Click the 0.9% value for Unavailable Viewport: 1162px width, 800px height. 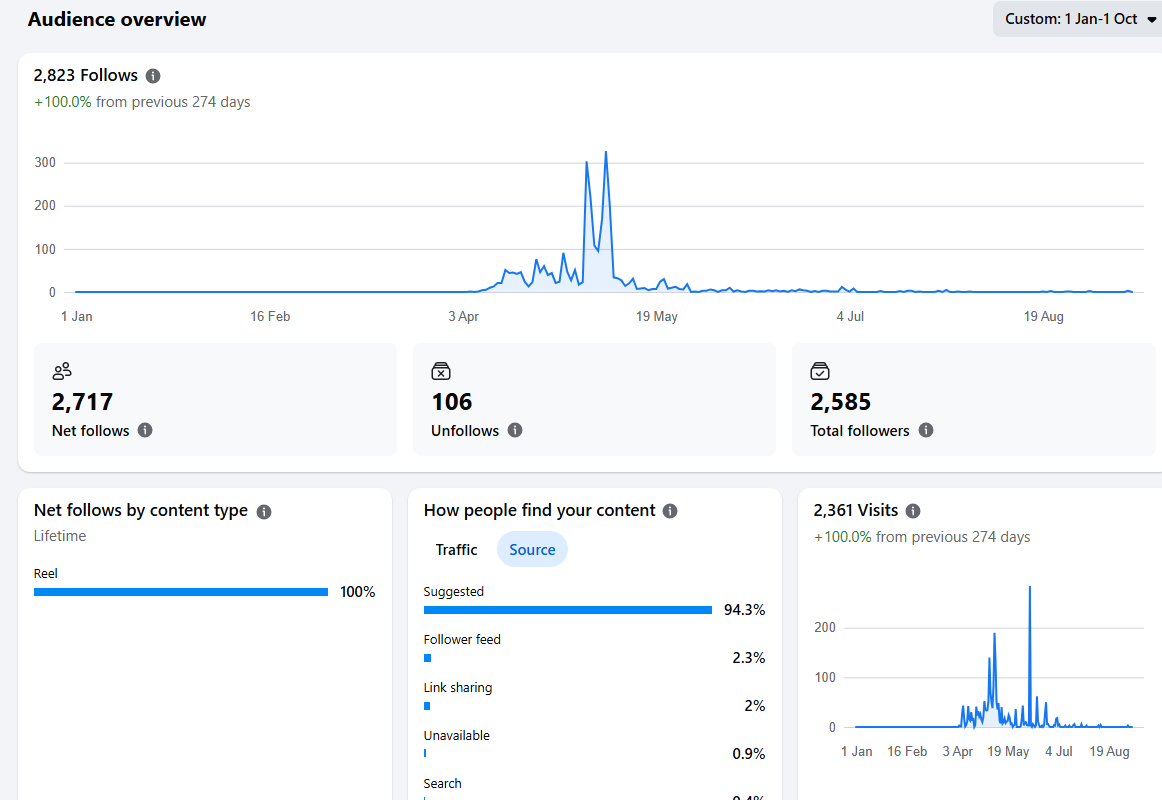(748, 754)
